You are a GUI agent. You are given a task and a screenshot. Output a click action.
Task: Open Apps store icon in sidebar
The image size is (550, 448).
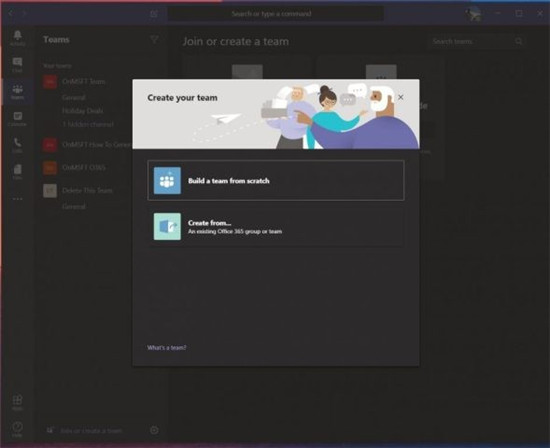(17, 402)
